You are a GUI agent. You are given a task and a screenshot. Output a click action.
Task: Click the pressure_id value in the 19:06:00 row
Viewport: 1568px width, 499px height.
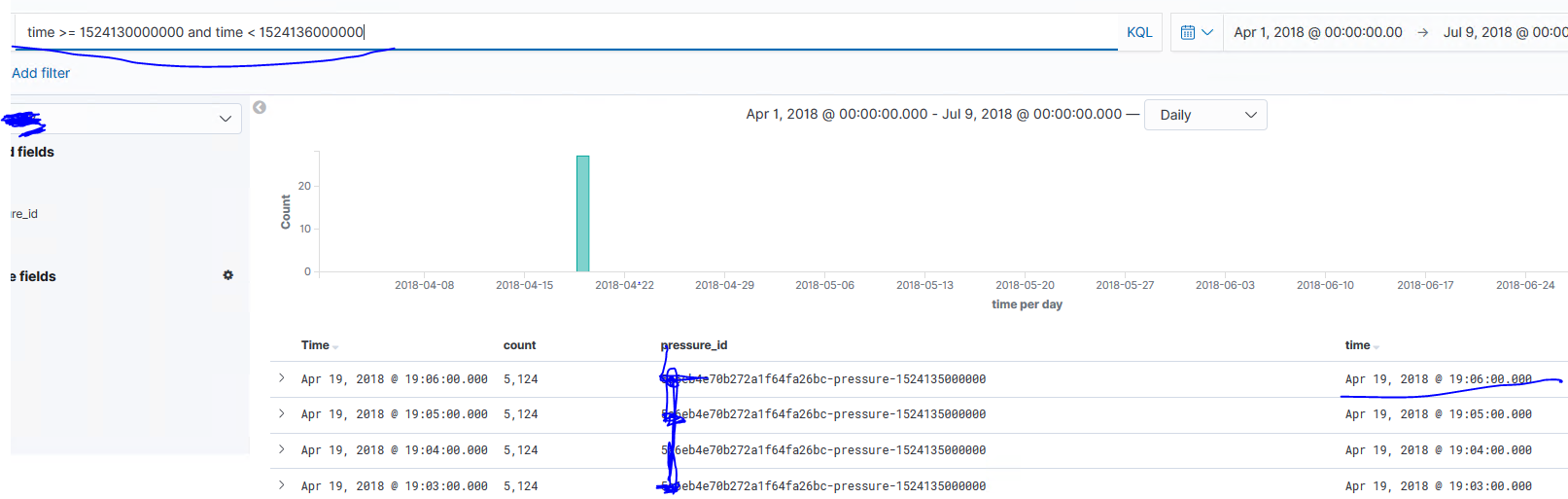click(x=823, y=379)
